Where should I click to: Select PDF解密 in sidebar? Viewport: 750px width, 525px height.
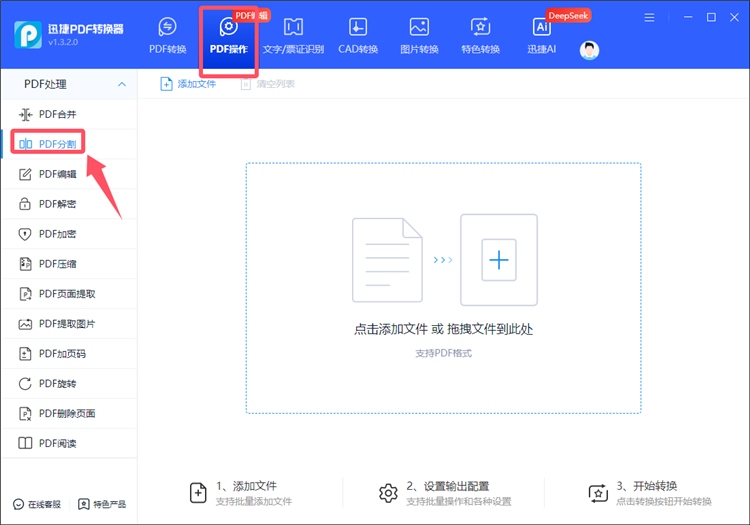(x=69, y=204)
